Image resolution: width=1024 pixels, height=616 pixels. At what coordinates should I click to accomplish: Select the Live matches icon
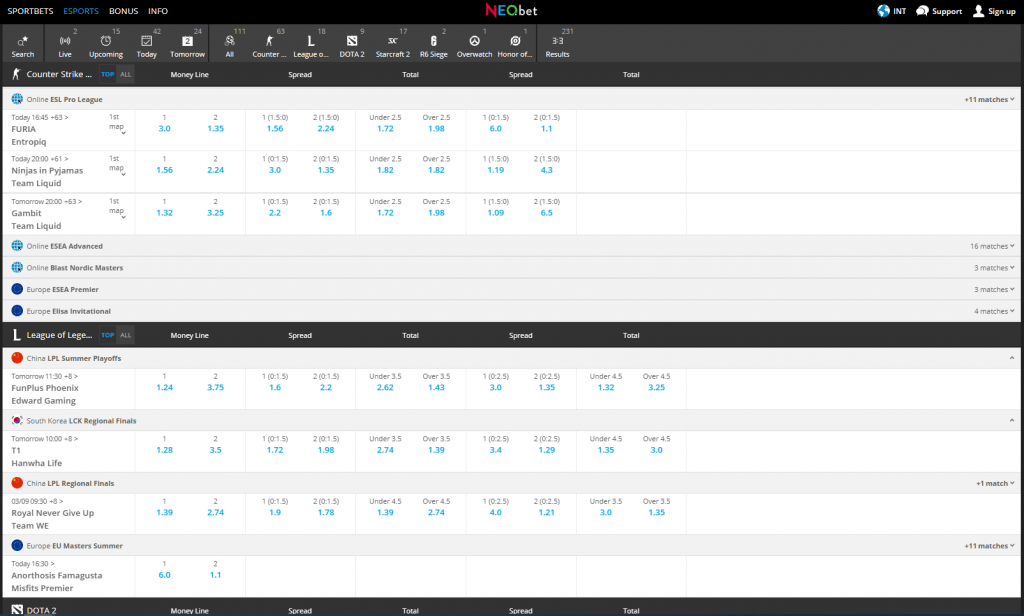[x=65, y=41]
